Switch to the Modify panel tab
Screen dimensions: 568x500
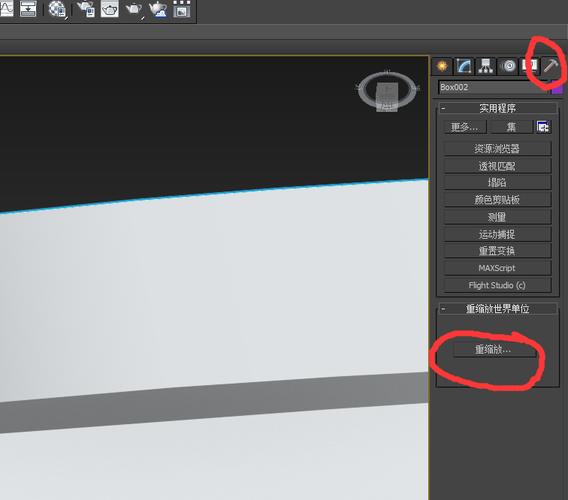pos(464,66)
